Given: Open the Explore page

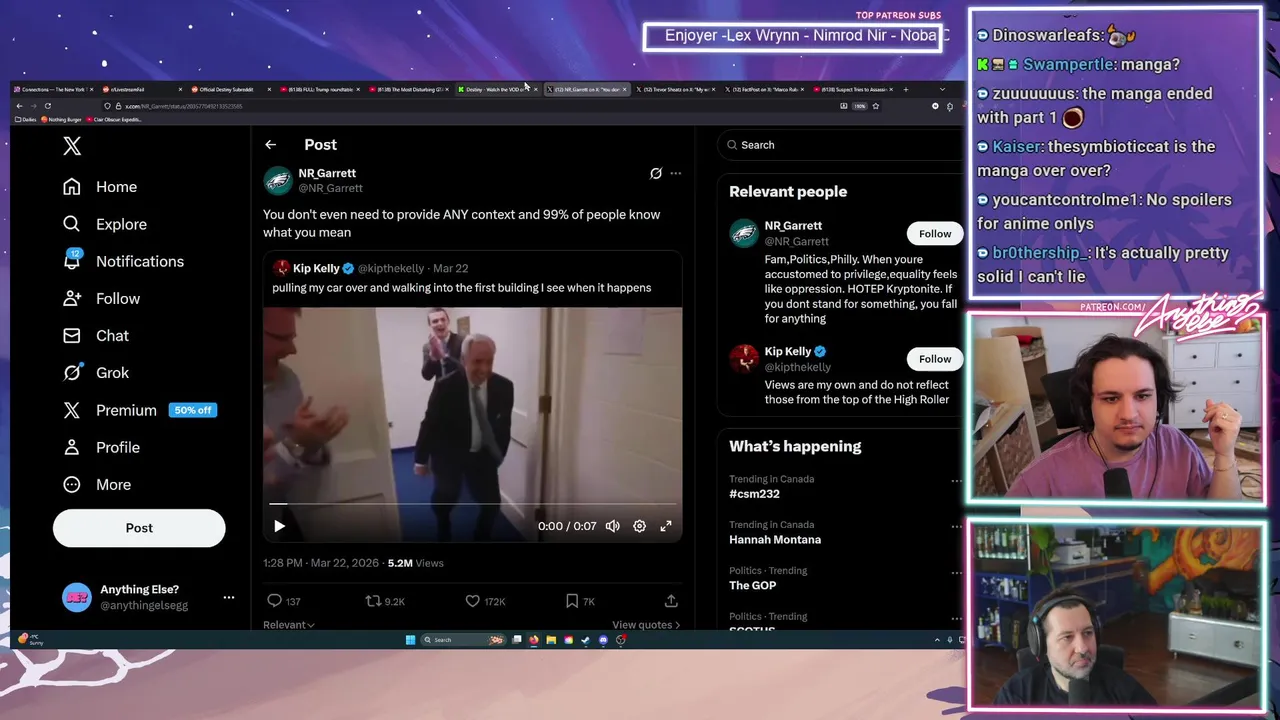Looking at the screenshot, I should point(105,224).
